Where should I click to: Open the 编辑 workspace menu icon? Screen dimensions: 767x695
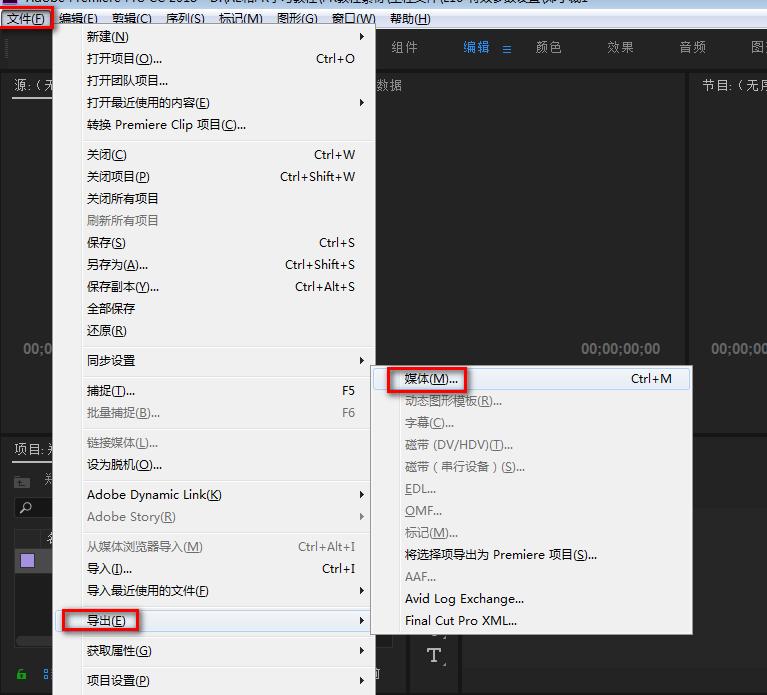click(x=507, y=49)
